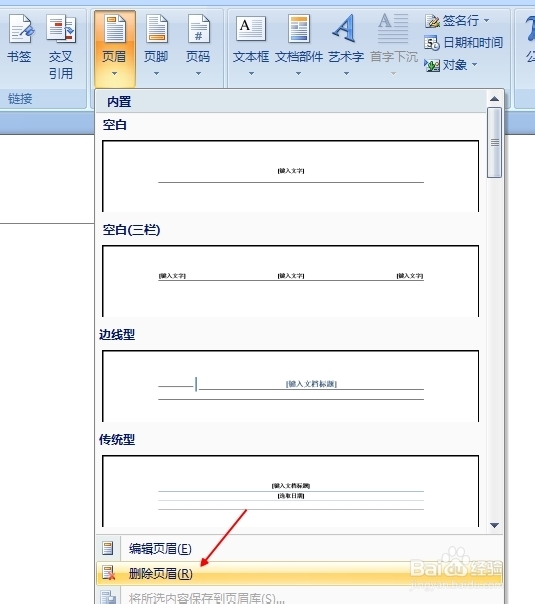Click the Page Number (页码) icon
The width and height of the screenshot is (535, 604).
coord(198,29)
